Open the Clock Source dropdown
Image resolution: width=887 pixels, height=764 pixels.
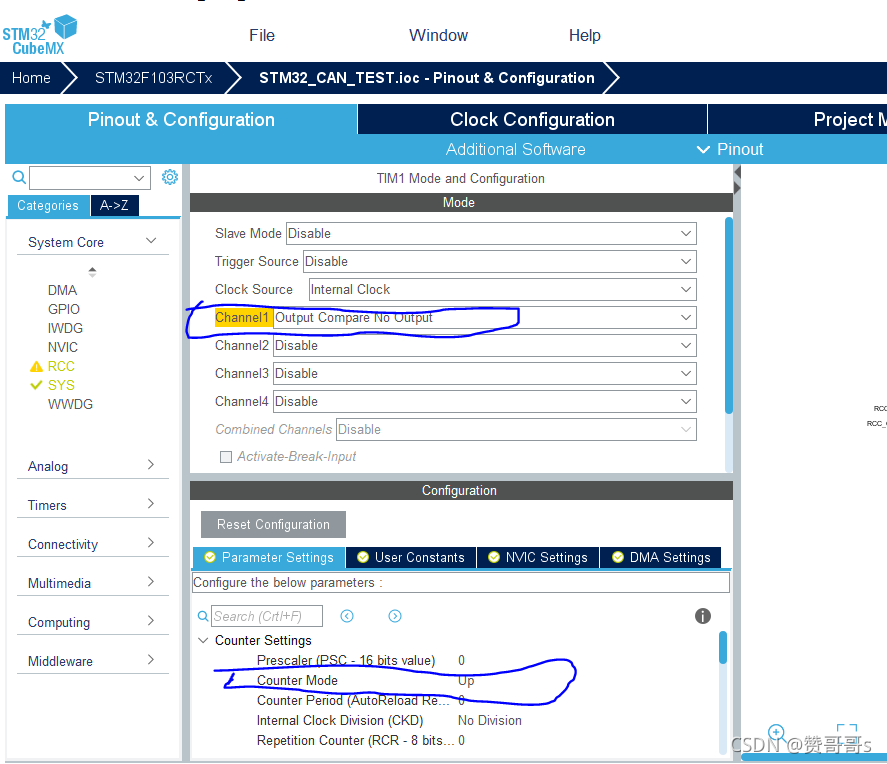(502, 290)
